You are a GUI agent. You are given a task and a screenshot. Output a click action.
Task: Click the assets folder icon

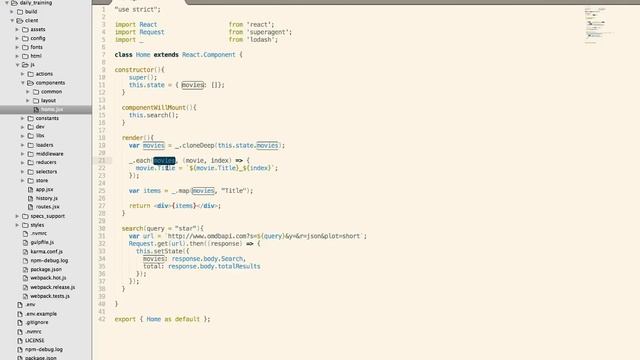(x=25, y=29)
